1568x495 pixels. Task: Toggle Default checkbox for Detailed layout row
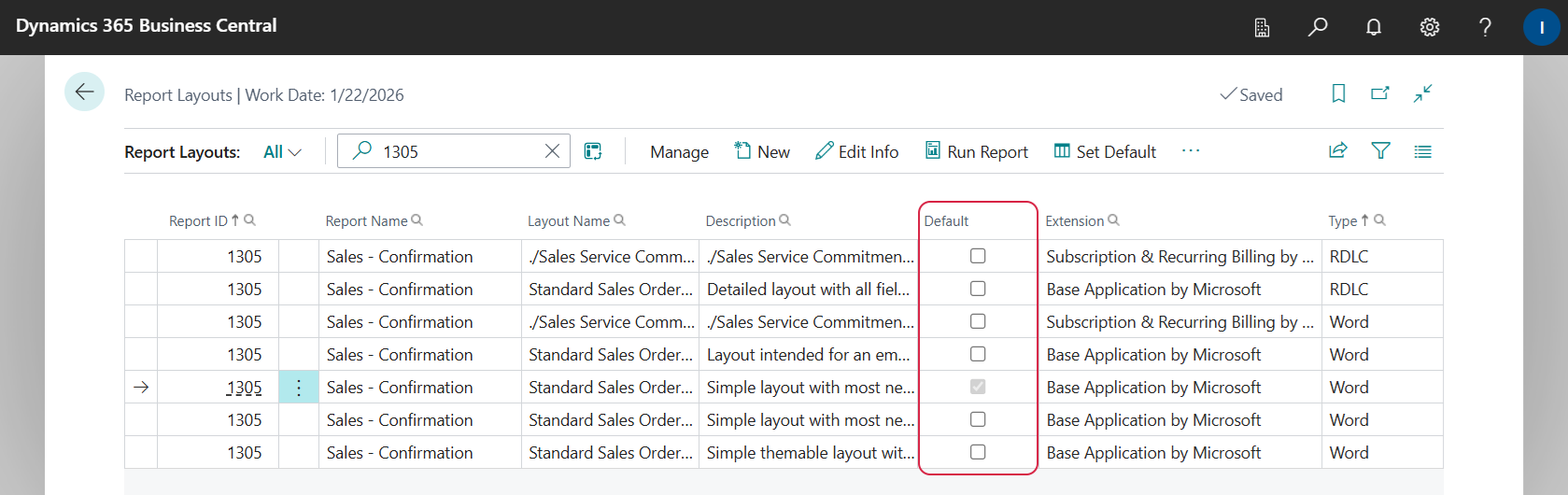point(978,289)
